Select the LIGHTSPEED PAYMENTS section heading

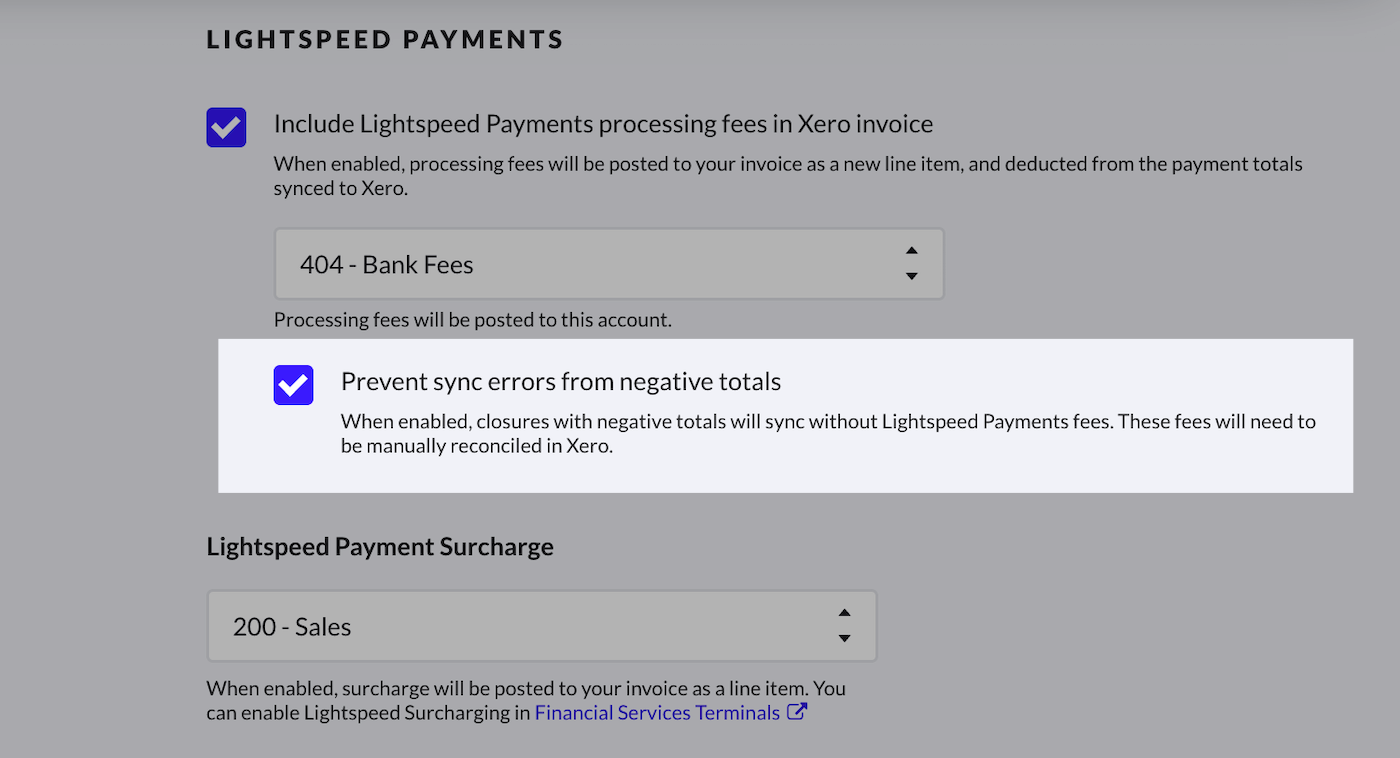click(x=384, y=39)
